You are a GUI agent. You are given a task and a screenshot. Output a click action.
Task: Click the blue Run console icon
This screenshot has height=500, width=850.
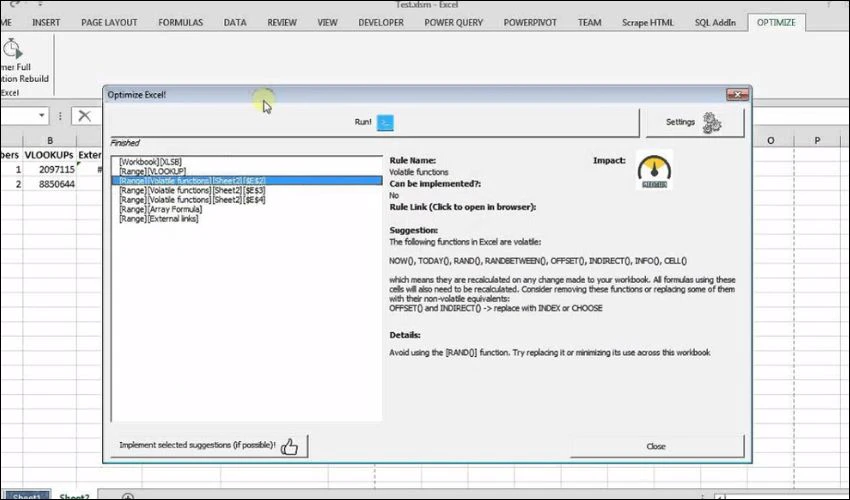(x=385, y=123)
